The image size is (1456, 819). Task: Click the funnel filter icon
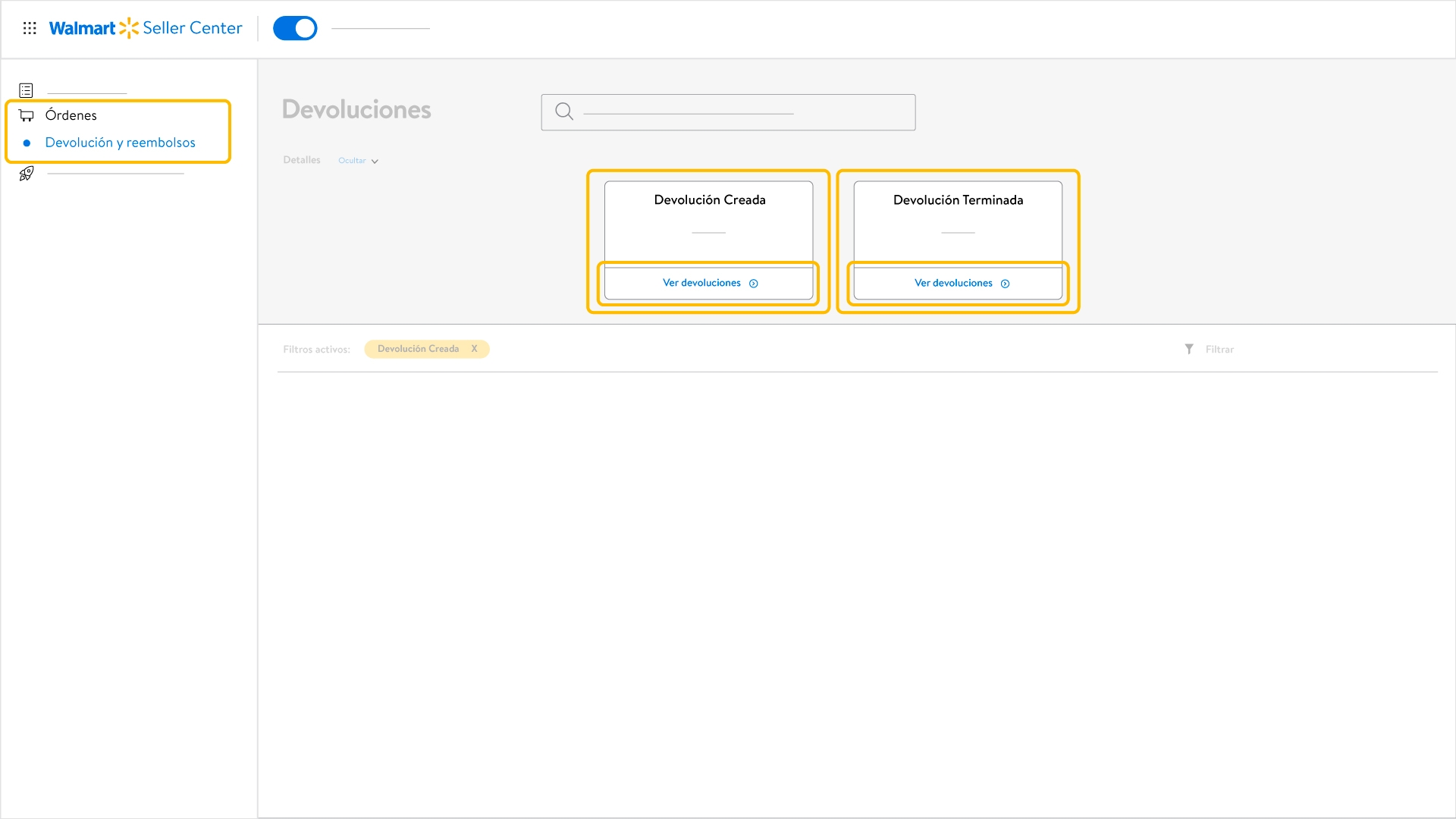1189,349
